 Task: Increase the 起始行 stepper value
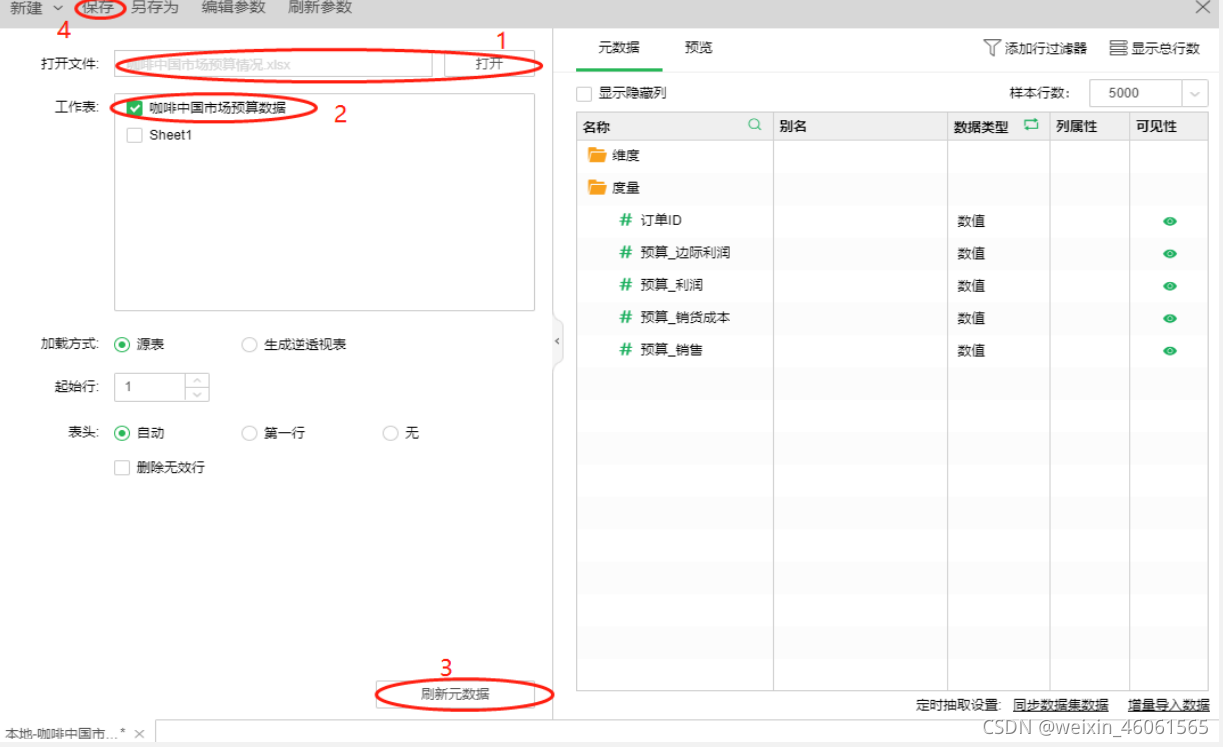pyautogui.click(x=198, y=380)
